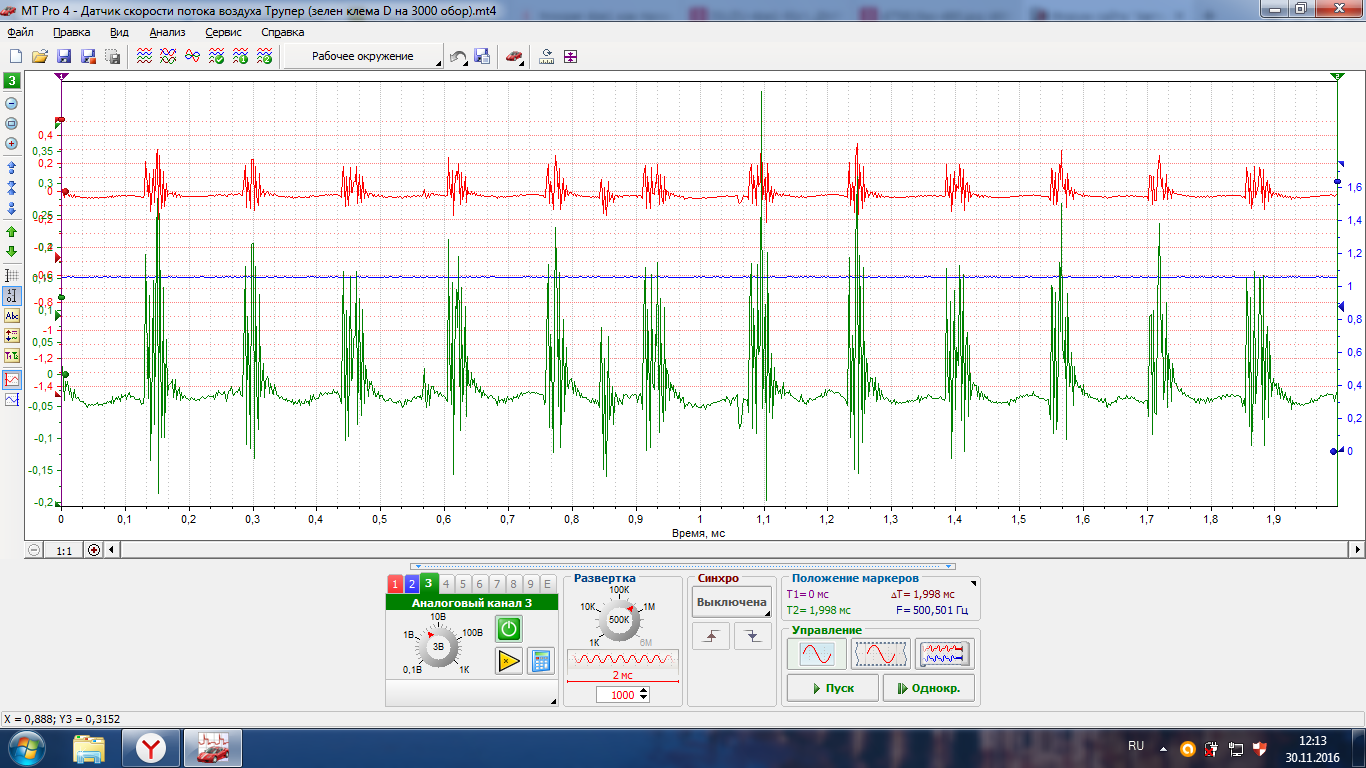Toggle the rising edge trigger button

tap(711, 636)
